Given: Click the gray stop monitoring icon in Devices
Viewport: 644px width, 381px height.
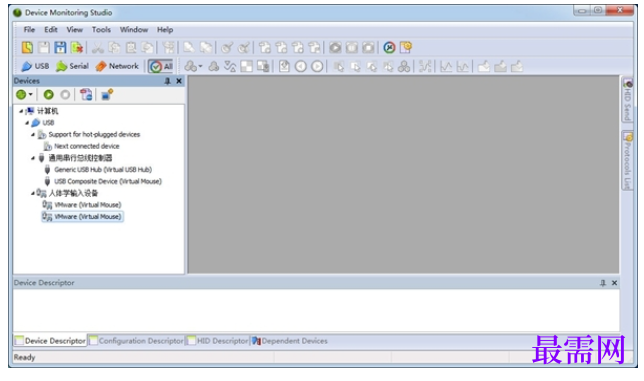Looking at the screenshot, I should [65, 95].
